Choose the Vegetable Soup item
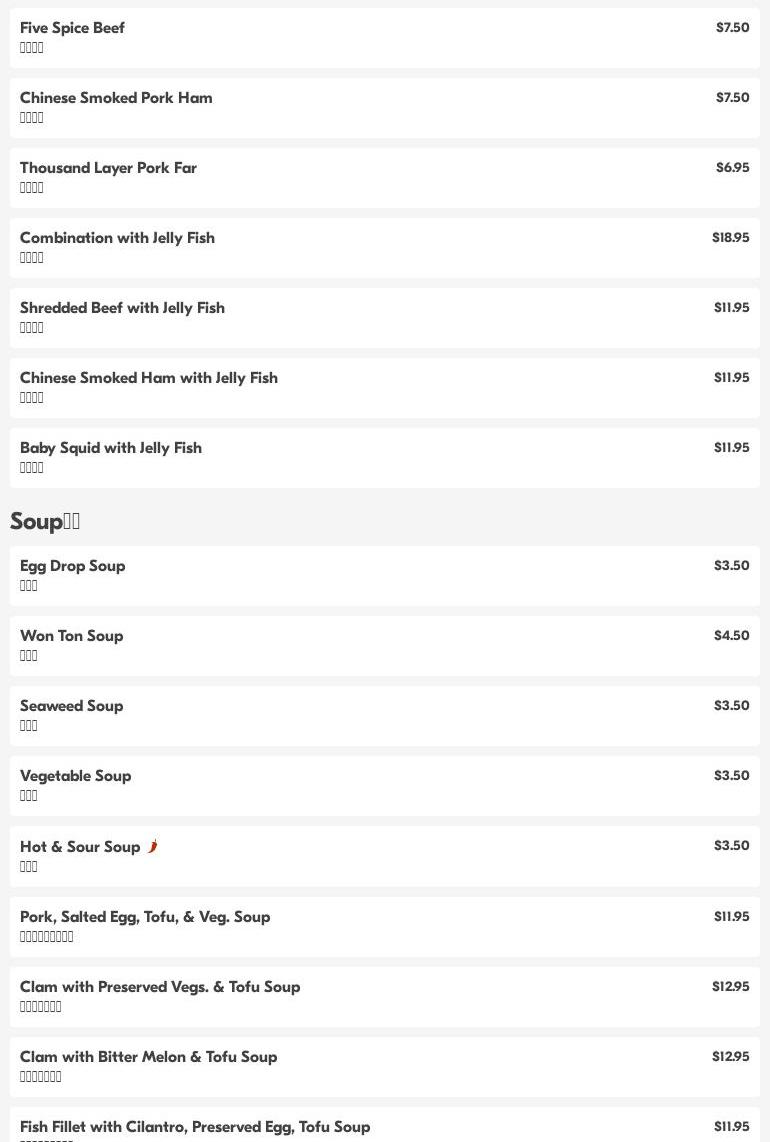770x1142 pixels. point(385,785)
